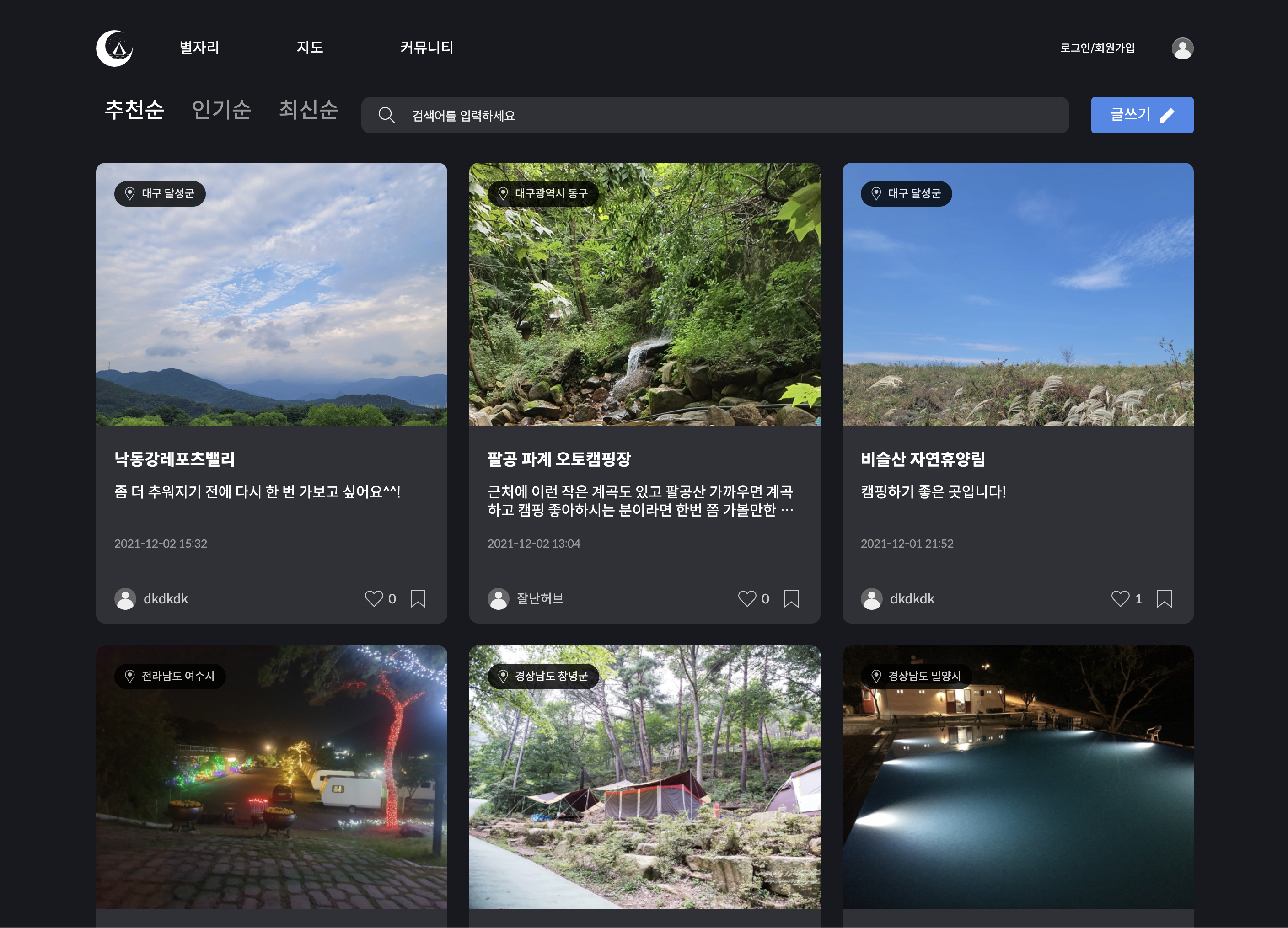The width and height of the screenshot is (1288, 928).
Task: Like the 낙동강레포츠밸리 post with heart
Action: click(373, 598)
